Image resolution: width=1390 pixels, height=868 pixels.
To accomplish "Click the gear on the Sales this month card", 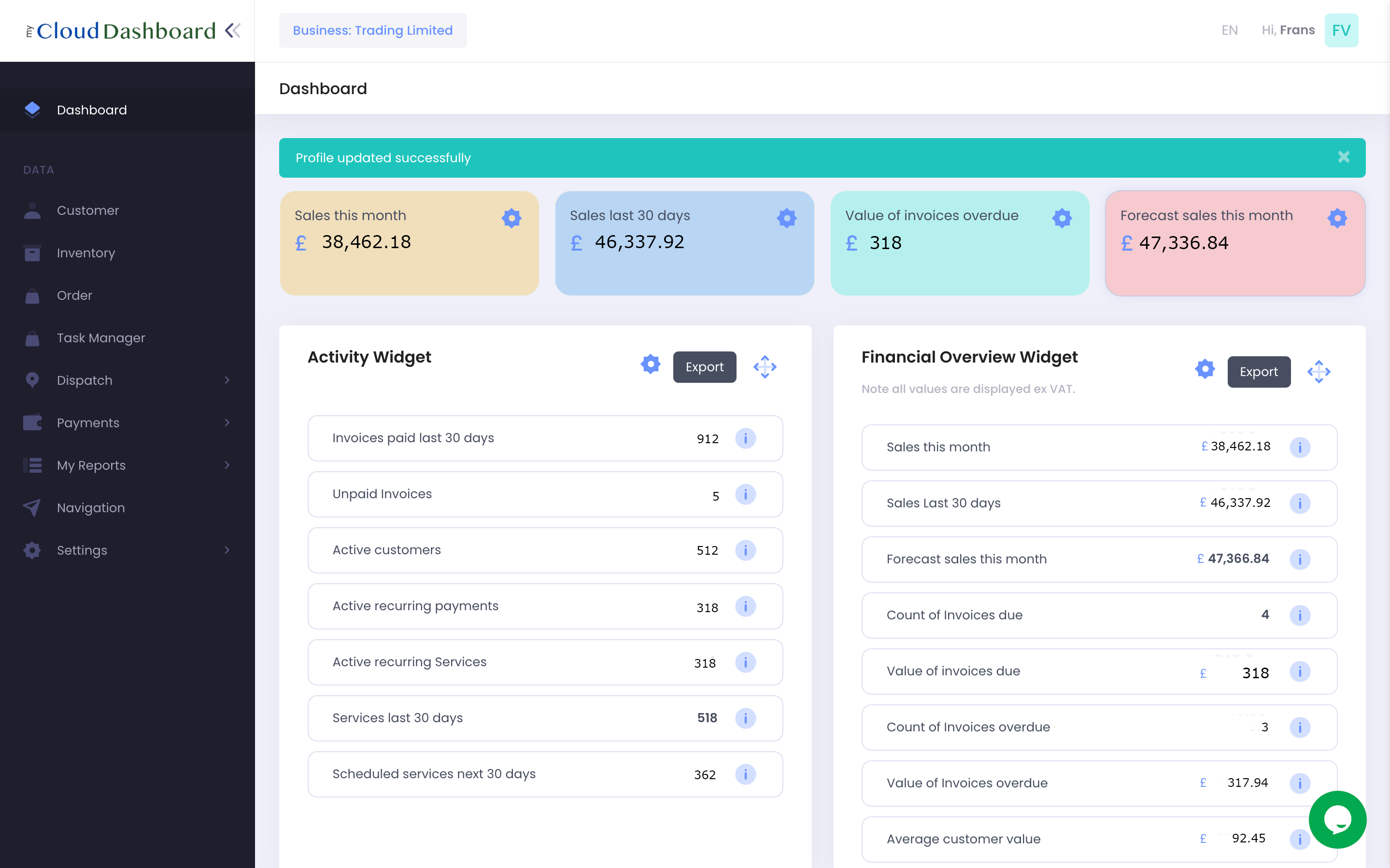I will point(511,218).
